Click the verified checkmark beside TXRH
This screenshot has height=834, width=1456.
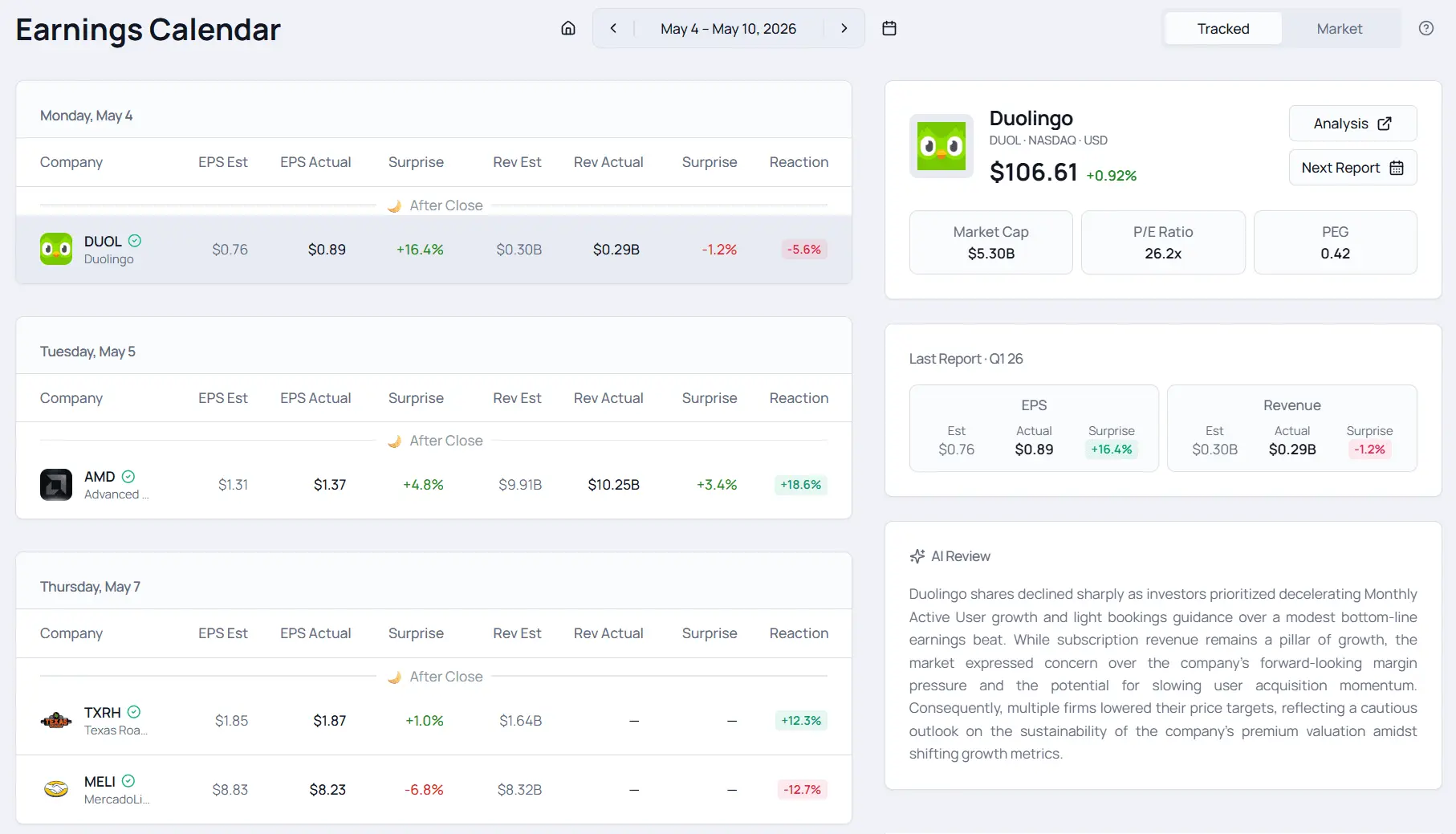click(x=134, y=712)
